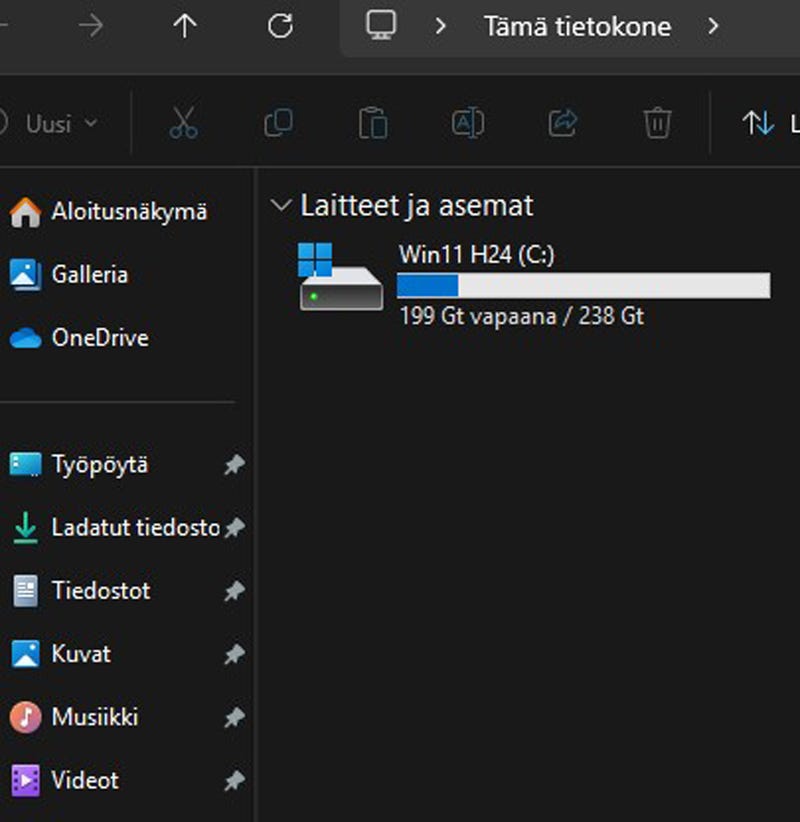Click the Refresh button
The height and width of the screenshot is (822, 800).
click(x=281, y=26)
